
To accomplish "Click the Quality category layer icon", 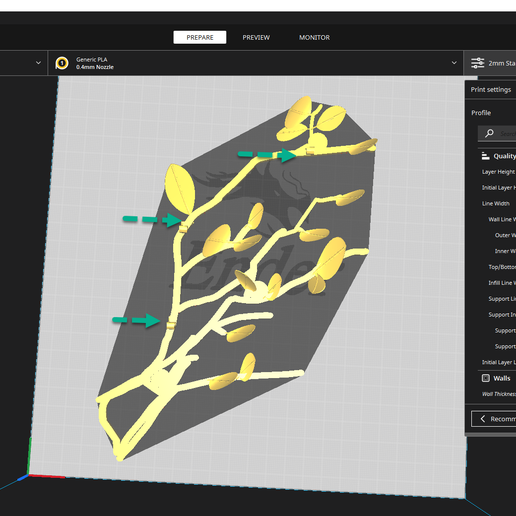I will coord(485,156).
